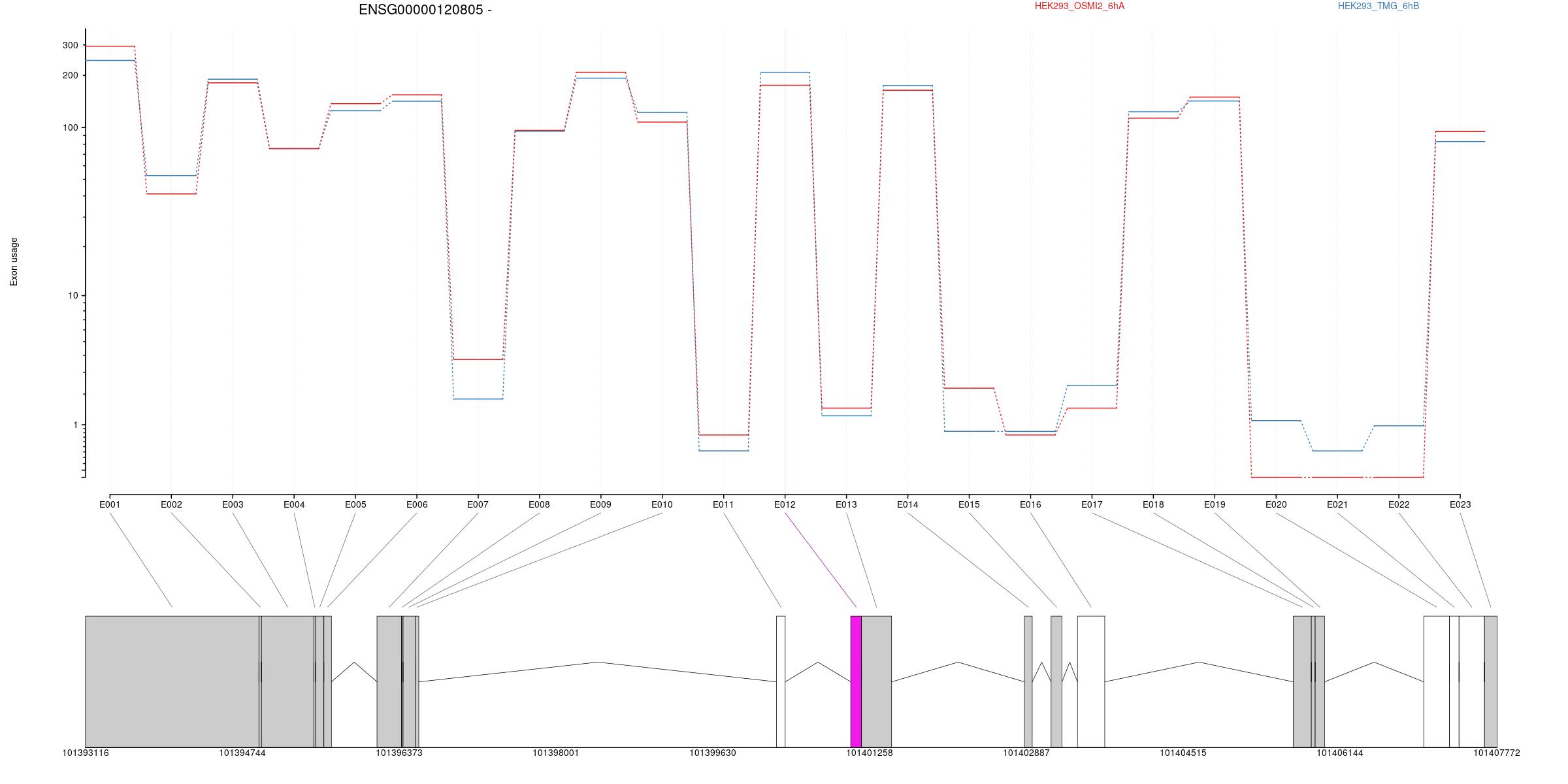Click the E002 exon label
The width and height of the screenshot is (1568, 784).
(x=171, y=504)
